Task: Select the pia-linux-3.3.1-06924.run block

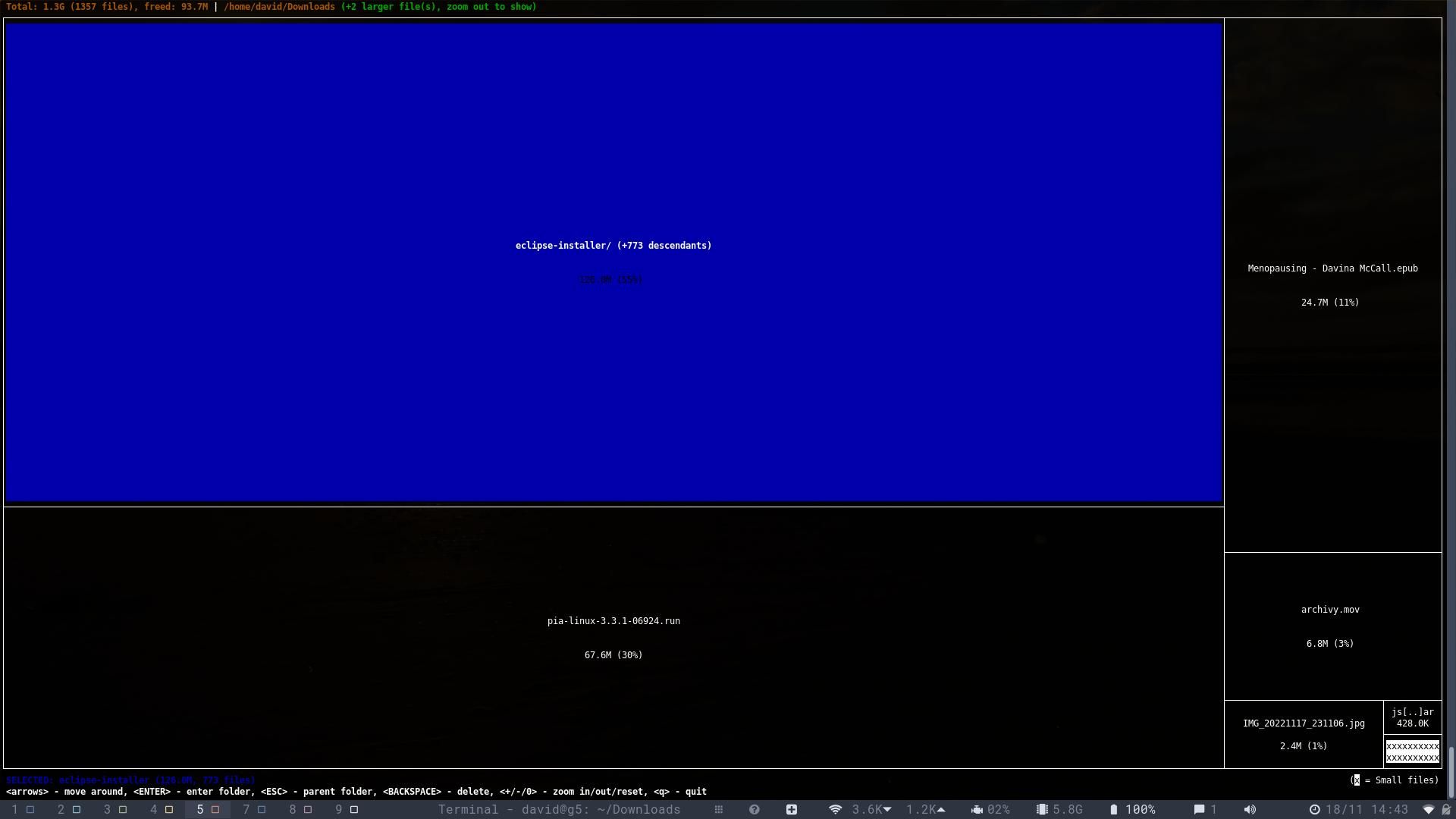Action: click(x=613, y=637)
